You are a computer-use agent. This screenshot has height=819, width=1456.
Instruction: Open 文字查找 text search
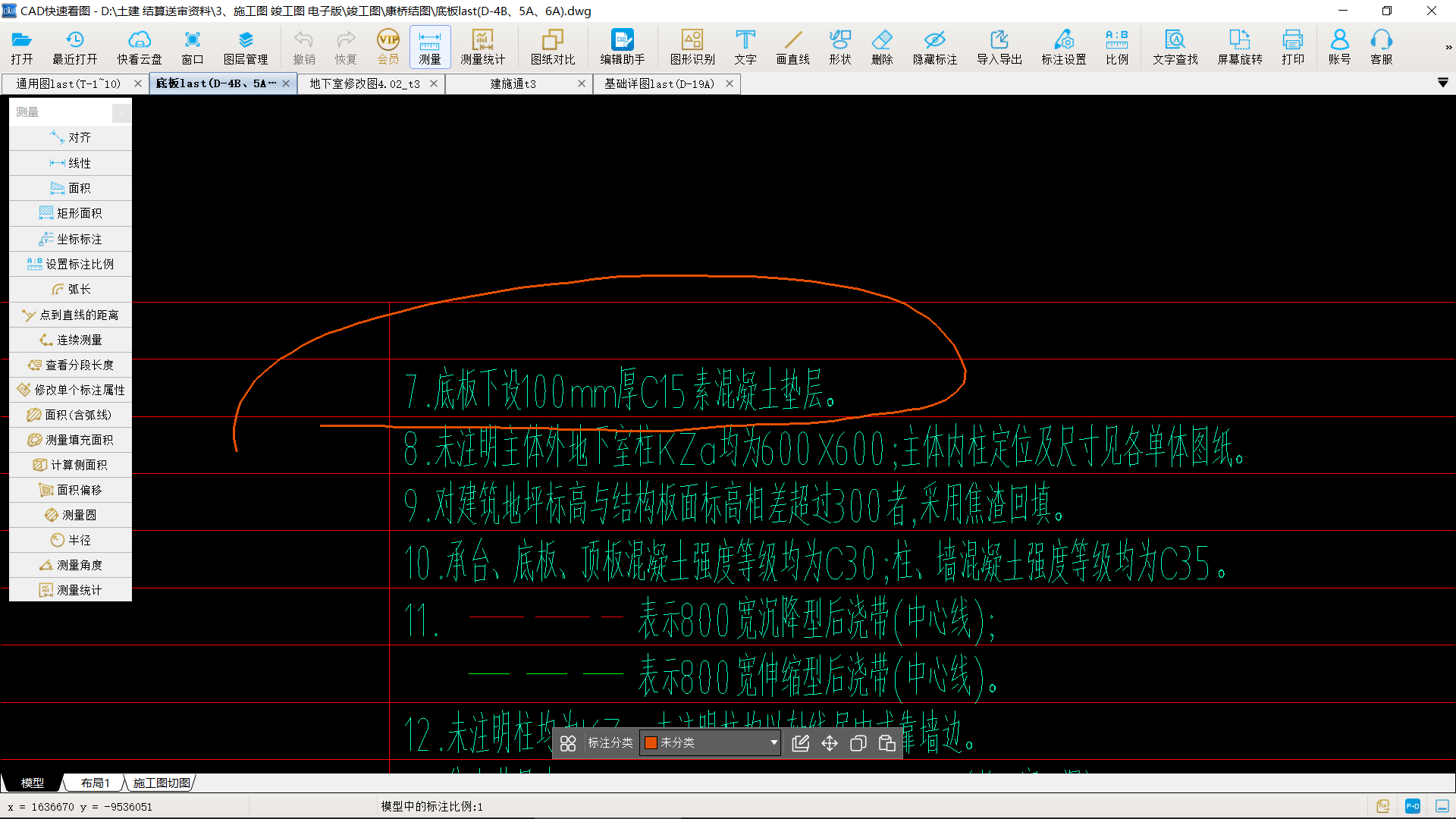[x=1175, y=47]
